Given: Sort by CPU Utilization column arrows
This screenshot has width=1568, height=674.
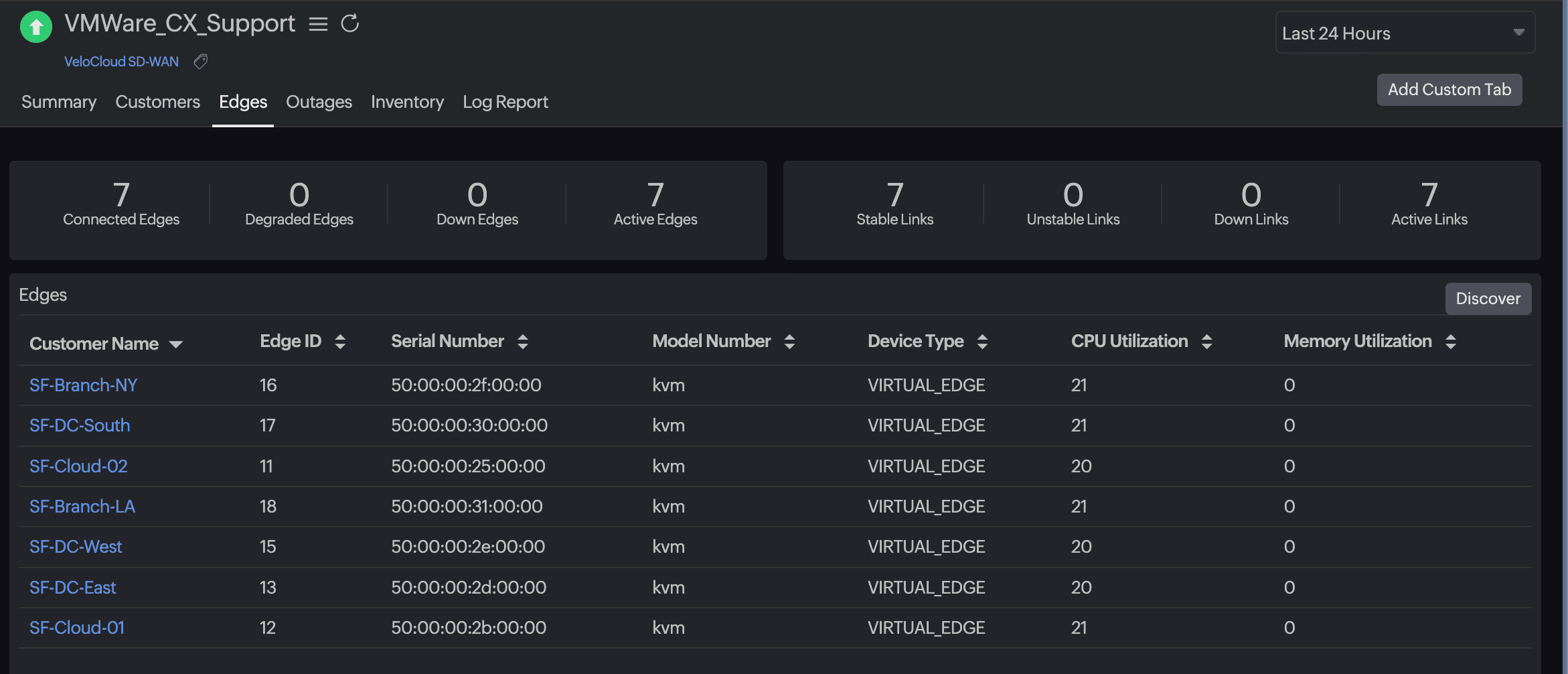Looking at the screenshot, I should pos(1206,342).
